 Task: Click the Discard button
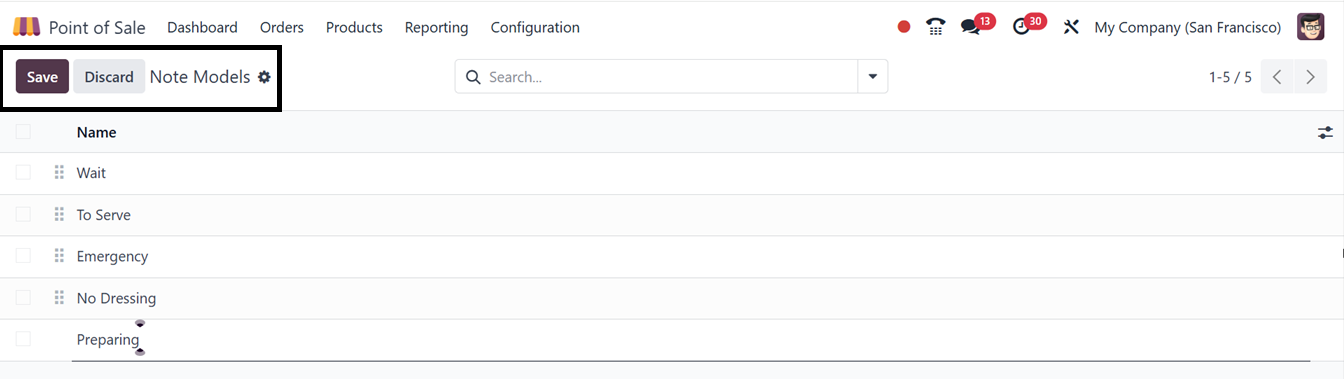pos(109,77)
